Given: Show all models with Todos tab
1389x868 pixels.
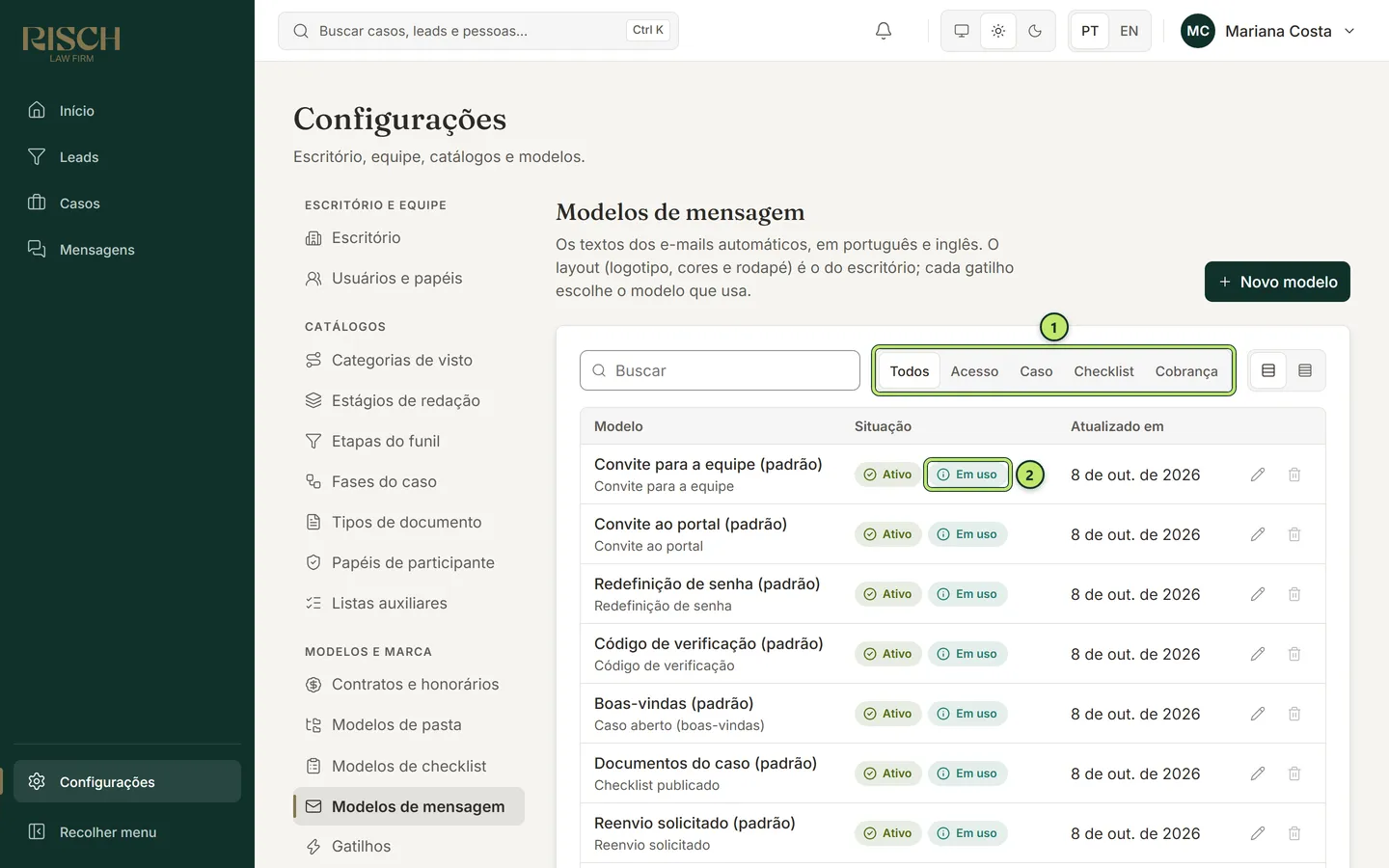Looking at the screenshot, I should (x=910, y=371).
